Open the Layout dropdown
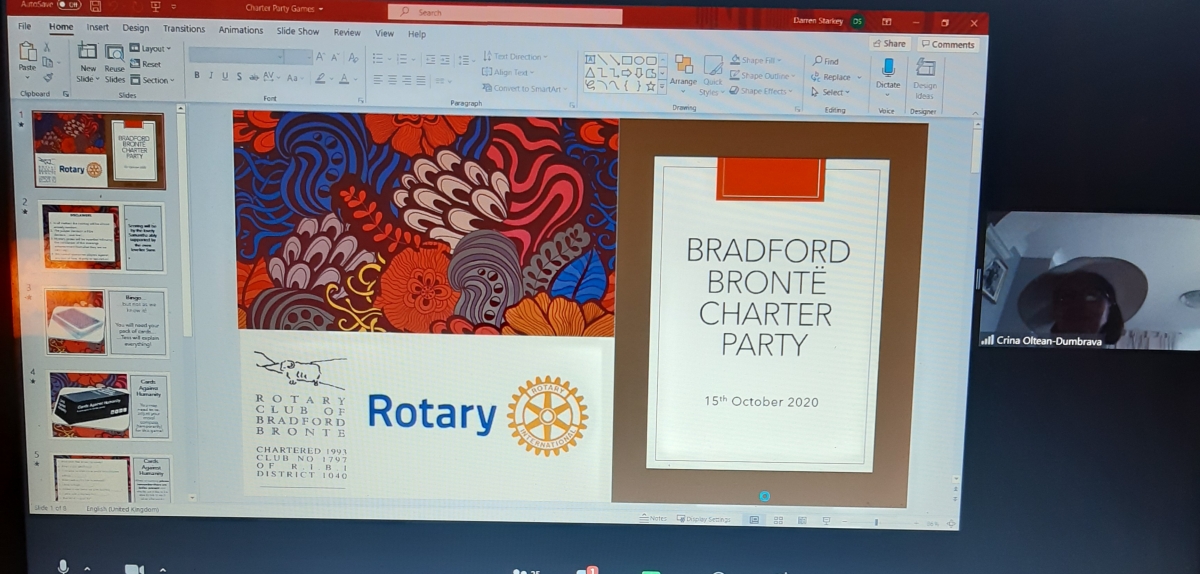 [x=150, y=48]
